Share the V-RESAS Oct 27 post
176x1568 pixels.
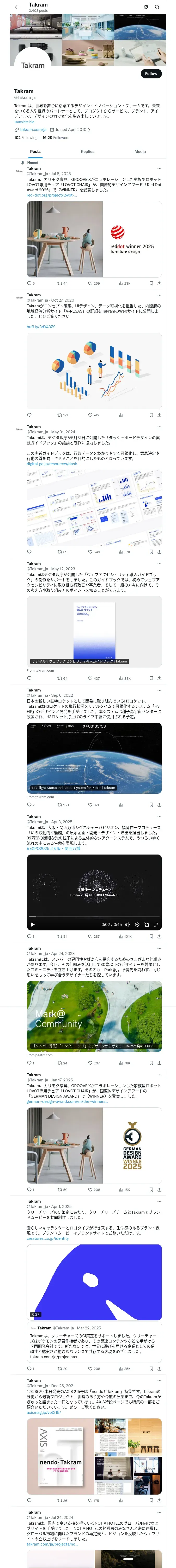pyautogui.click(x=159, y=415)
